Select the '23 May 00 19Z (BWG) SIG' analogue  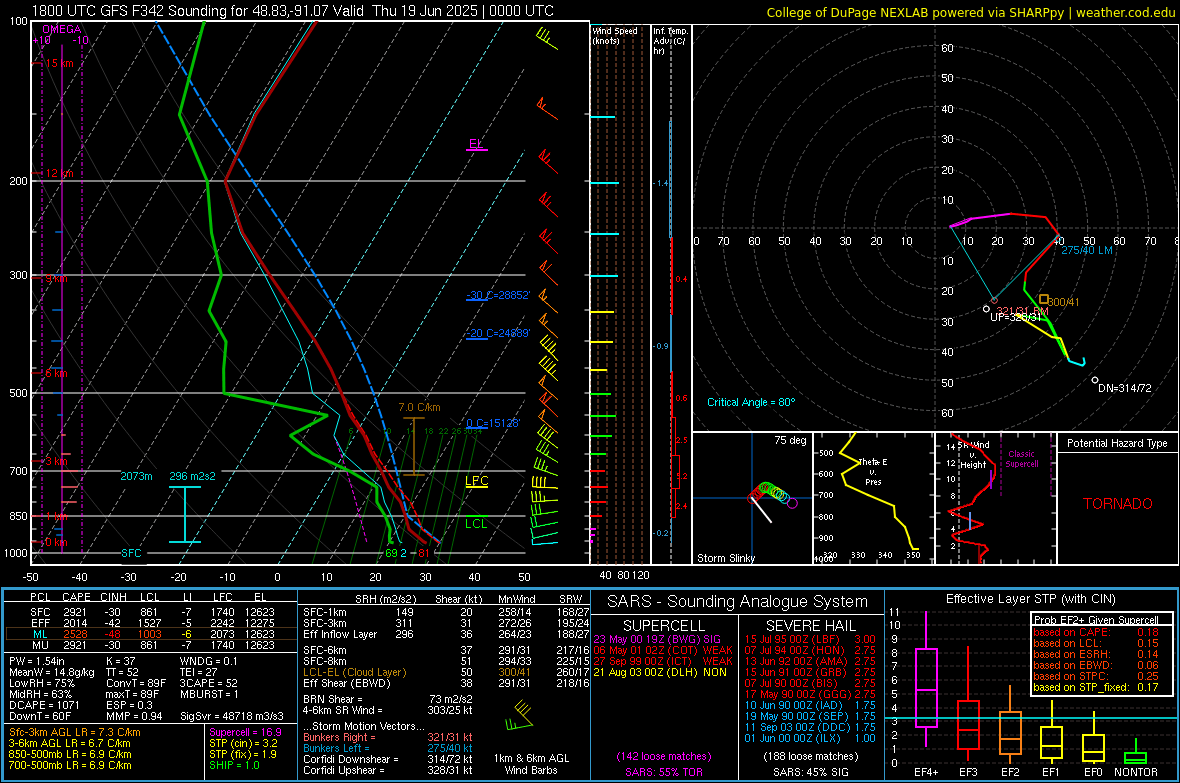(x=657, y=639)
